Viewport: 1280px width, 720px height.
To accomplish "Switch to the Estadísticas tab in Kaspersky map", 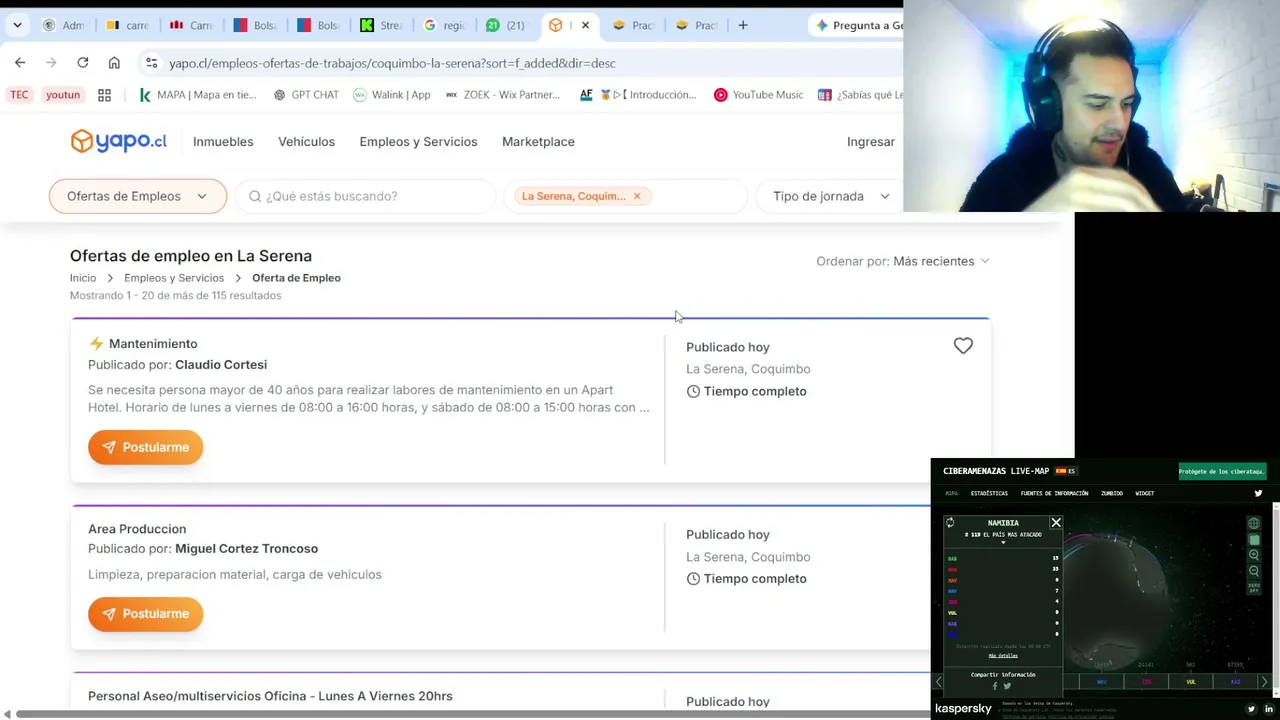I will [x=989, y=493].
